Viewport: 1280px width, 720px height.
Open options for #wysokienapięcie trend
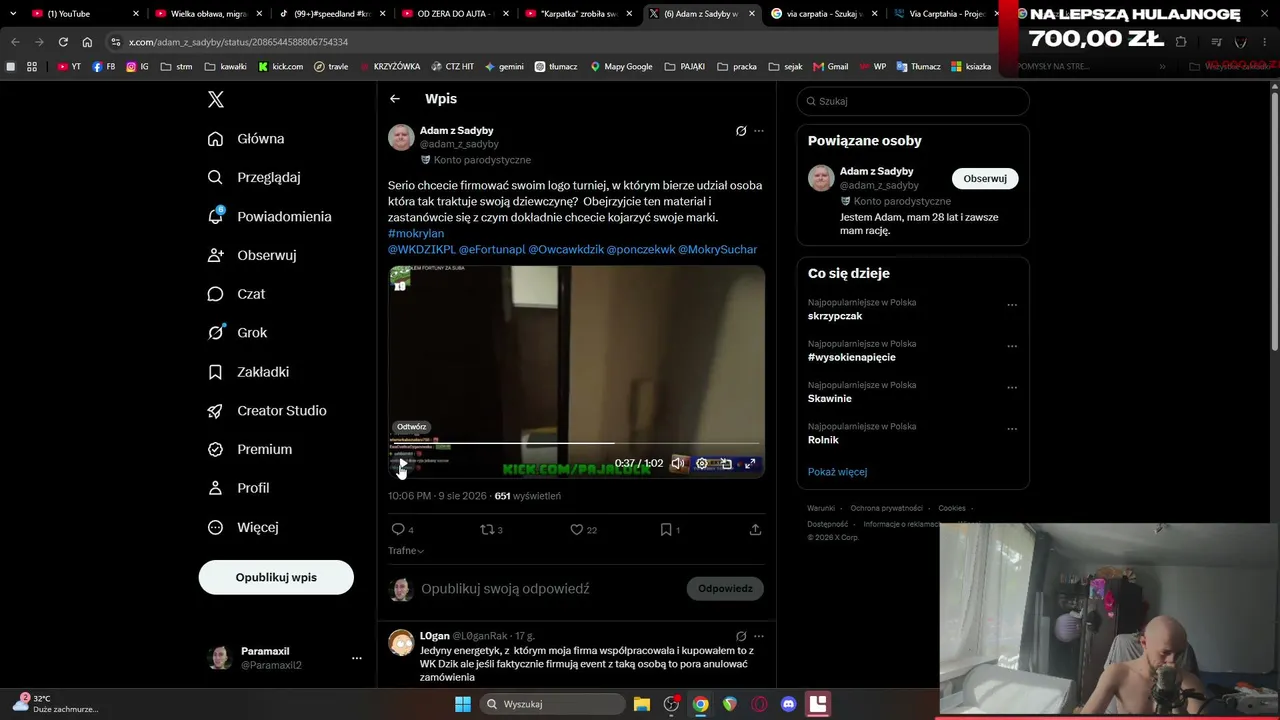point(1012,346)
